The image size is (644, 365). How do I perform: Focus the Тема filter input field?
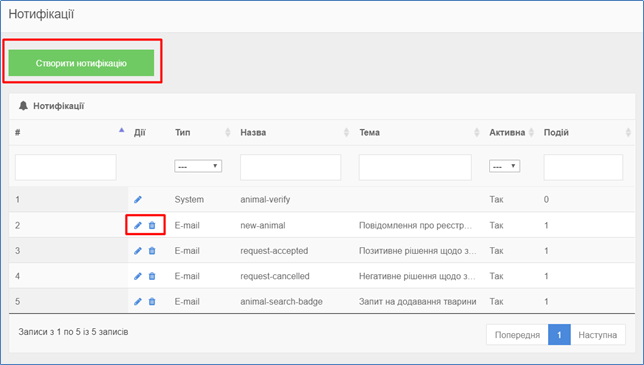click(x=415, y=167)
